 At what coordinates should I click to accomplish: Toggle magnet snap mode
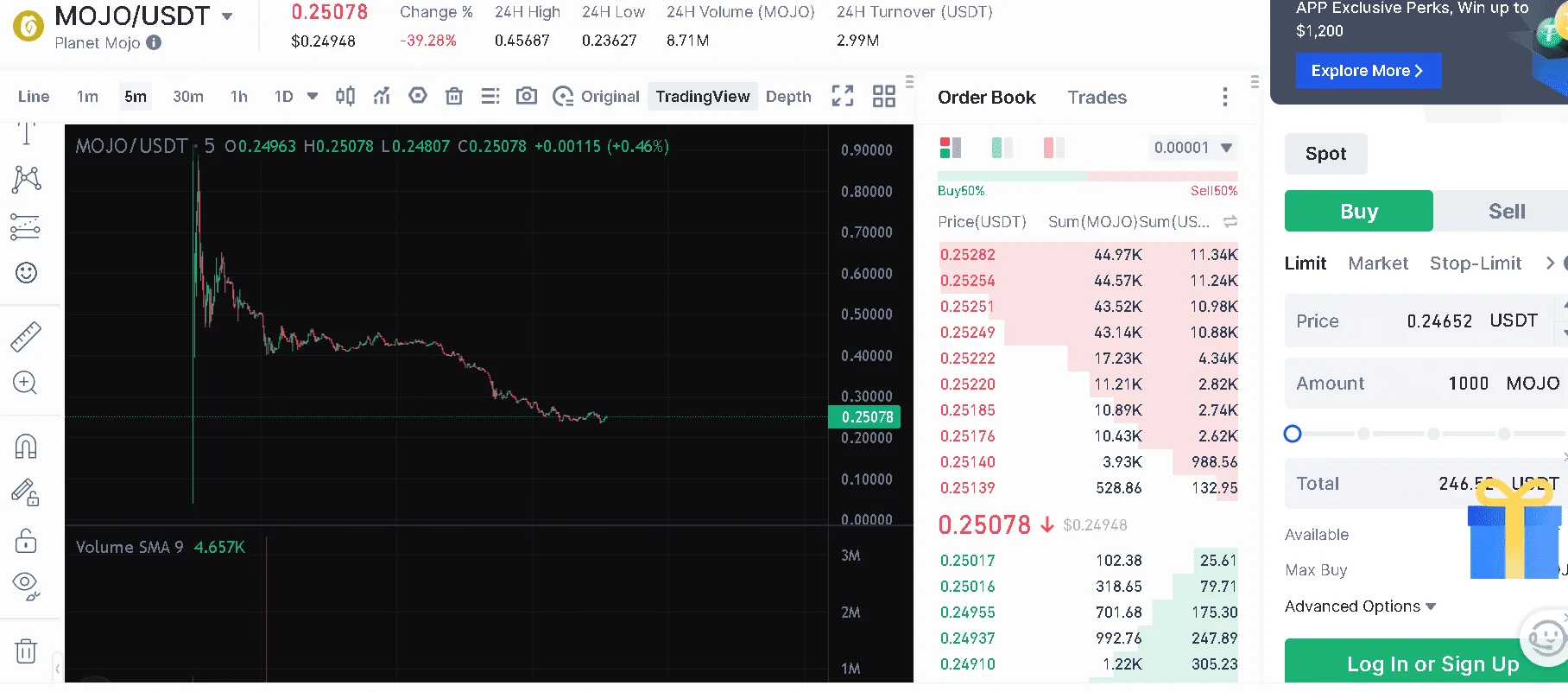[26, 447]
